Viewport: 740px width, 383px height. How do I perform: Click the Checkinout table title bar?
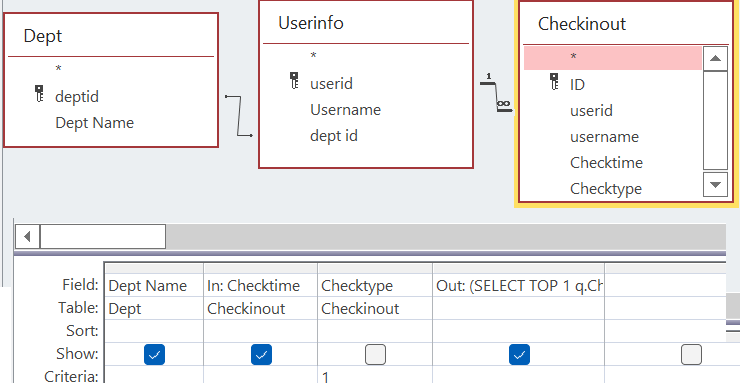tap(626, 24)
